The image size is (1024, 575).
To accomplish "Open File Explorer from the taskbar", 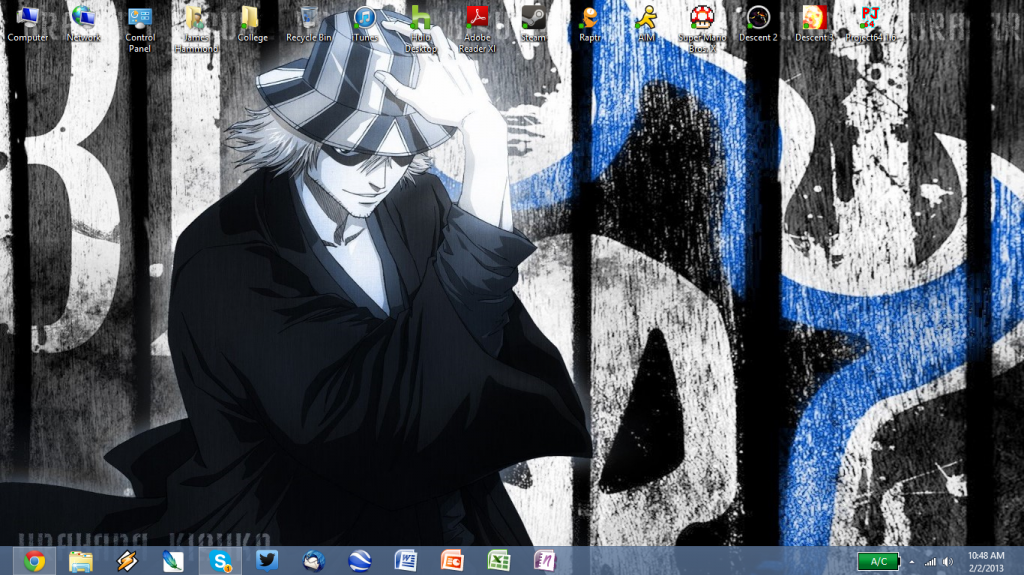I will click(x=81, y=561).
